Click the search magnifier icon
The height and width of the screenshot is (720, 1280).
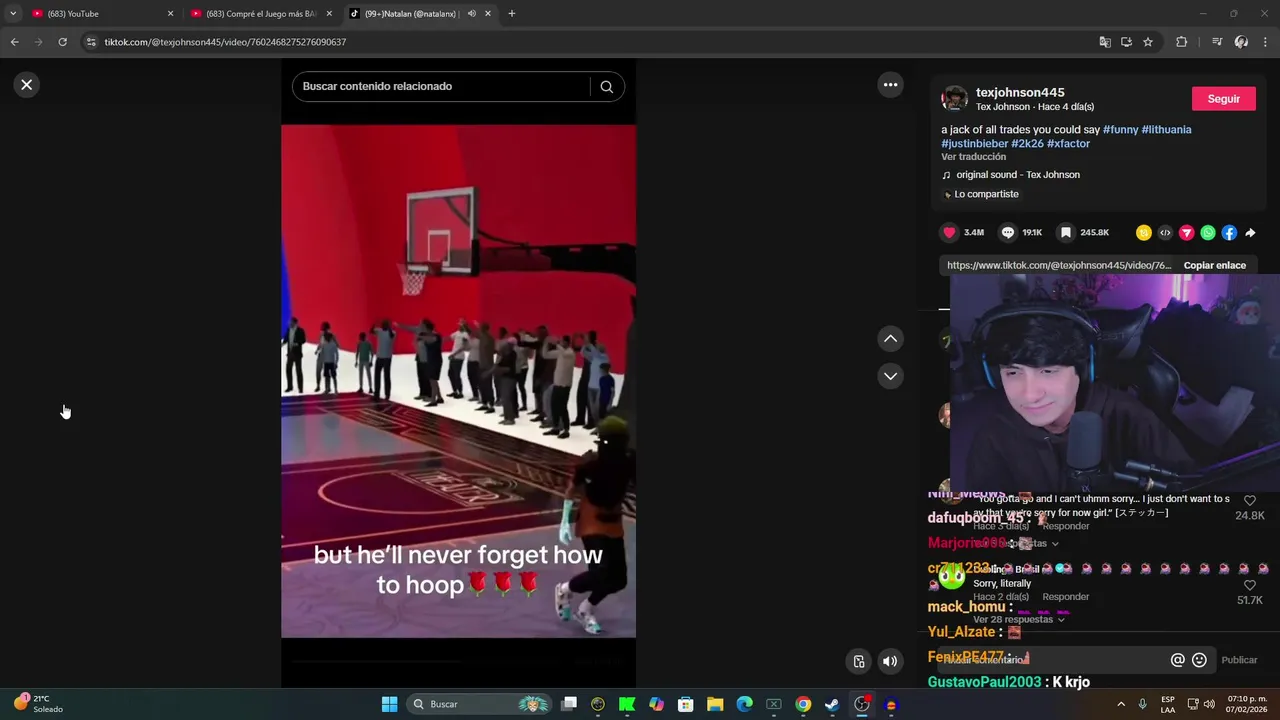pos(606,86)
